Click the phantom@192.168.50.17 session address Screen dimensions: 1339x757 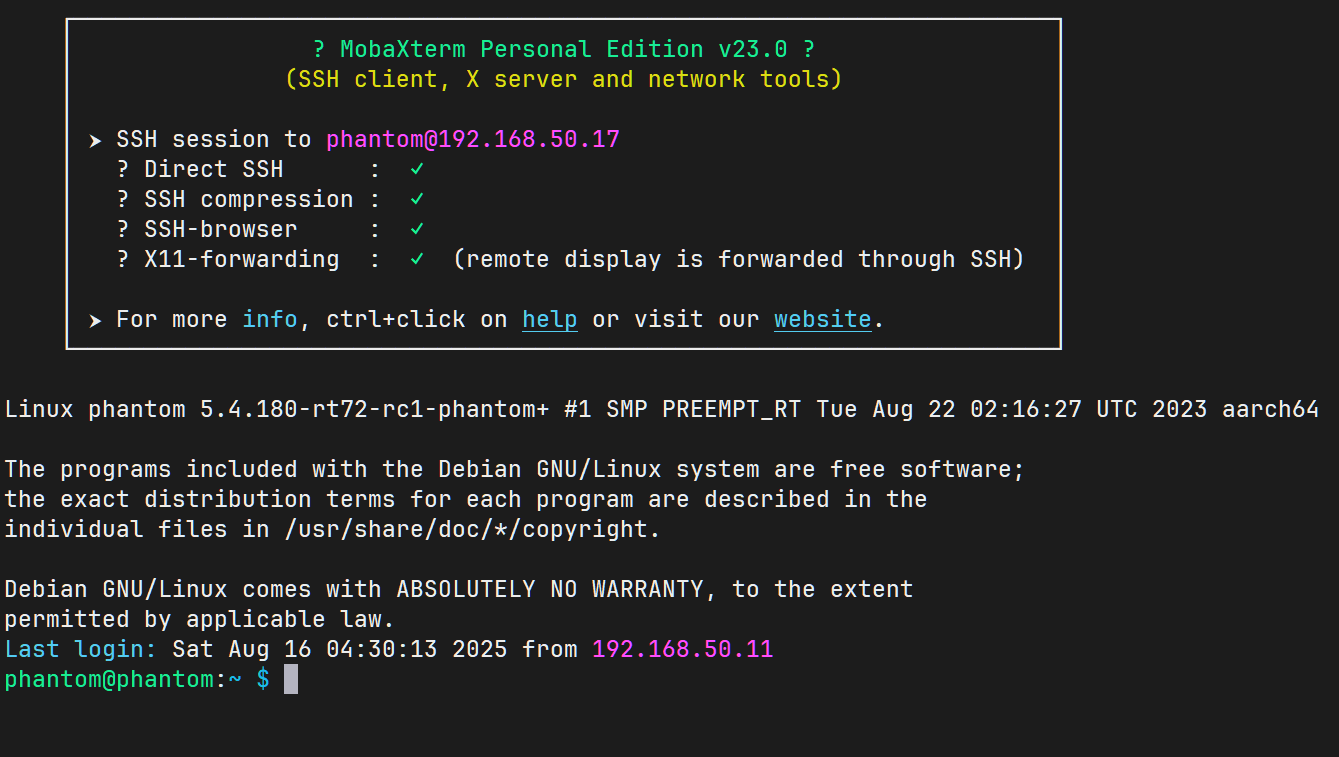click(473, 139)
